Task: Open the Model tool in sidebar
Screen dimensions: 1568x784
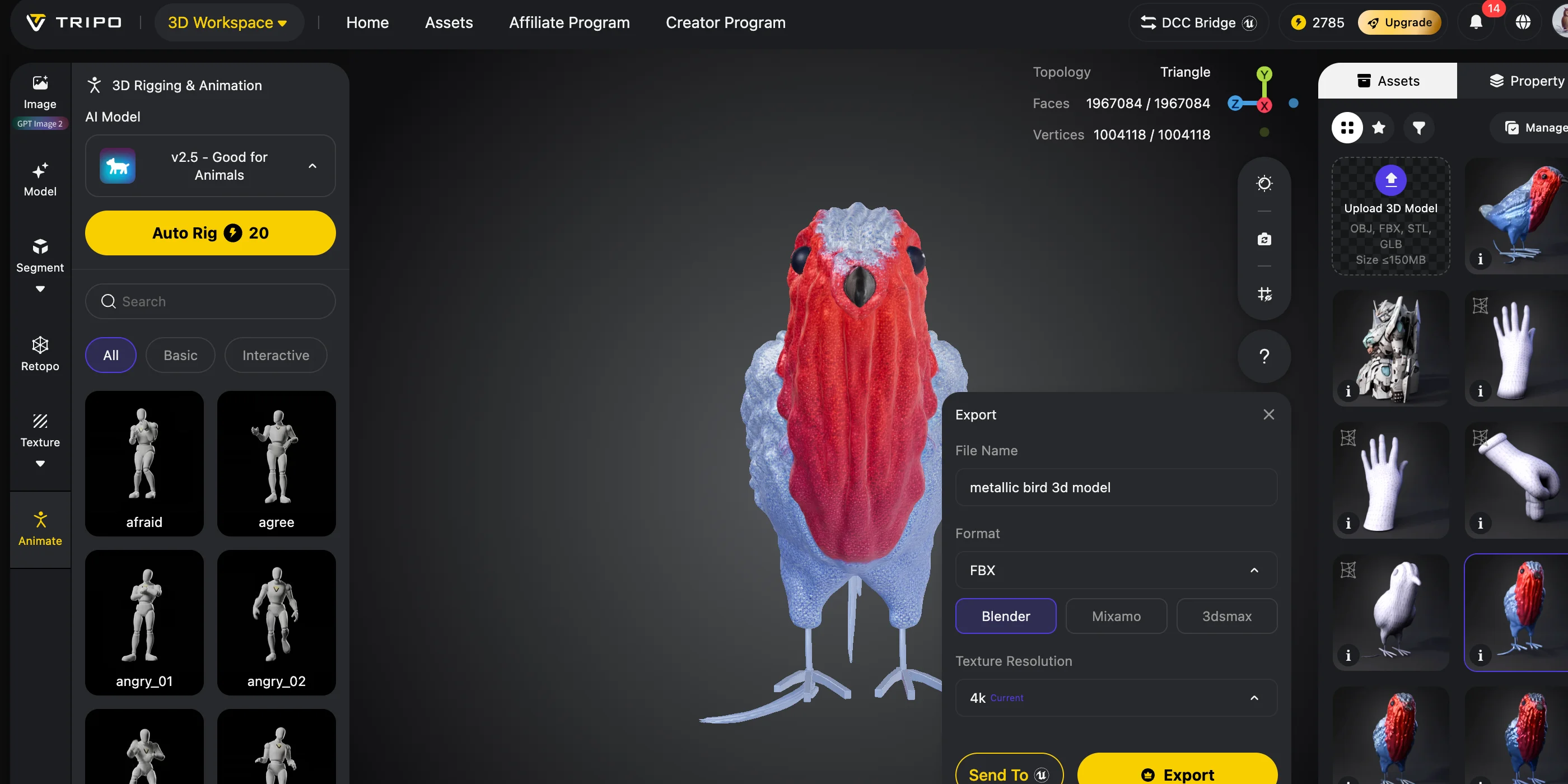Action: tap(40, 179)
